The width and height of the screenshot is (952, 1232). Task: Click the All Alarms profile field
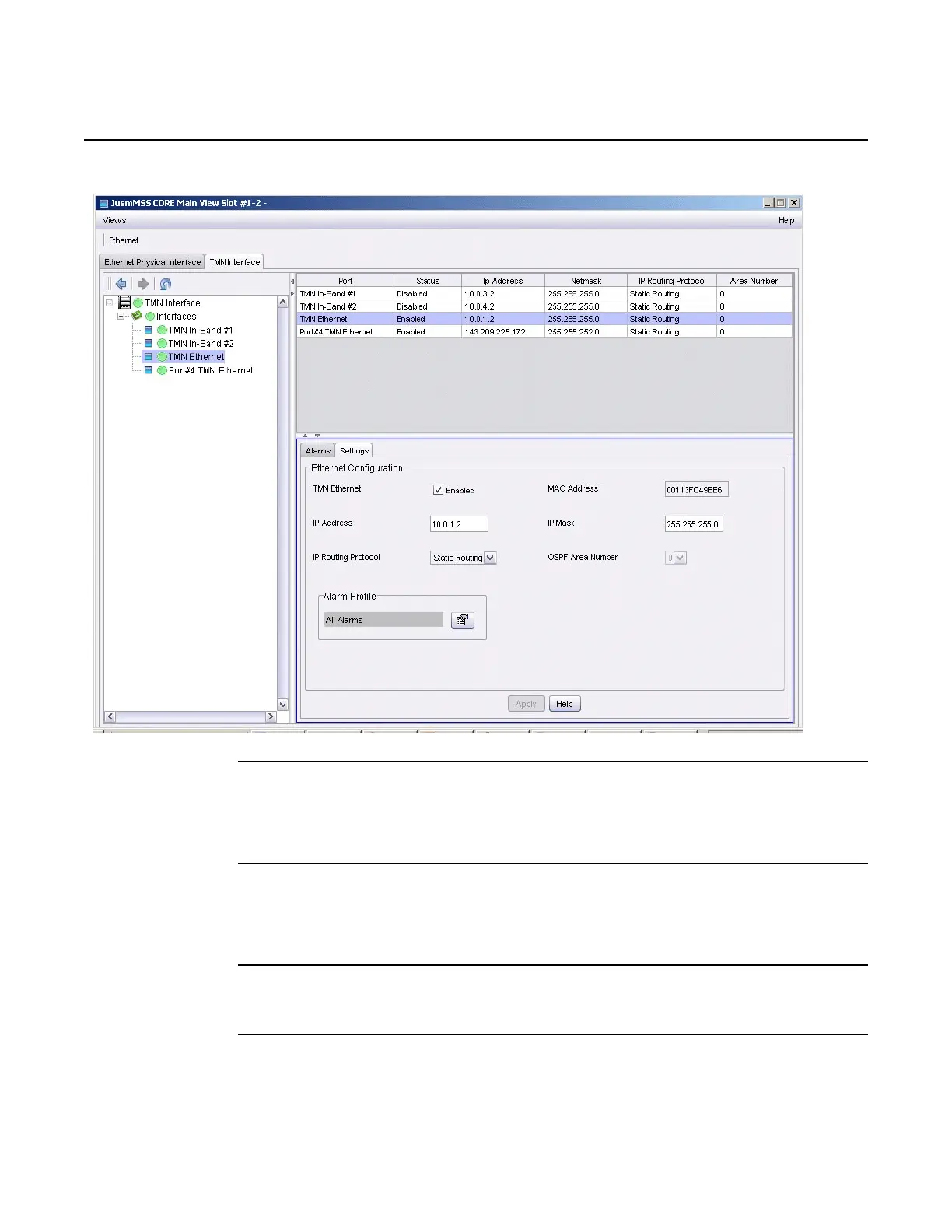[x=383, y=620]
